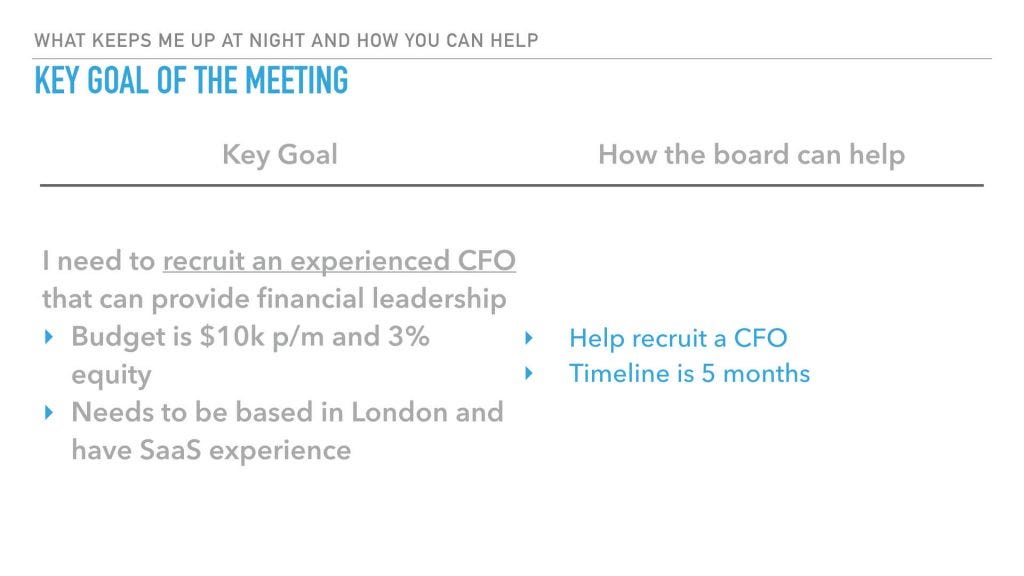Click the dark divider line under column headers

pyautogui.click(x=512, y=185)
